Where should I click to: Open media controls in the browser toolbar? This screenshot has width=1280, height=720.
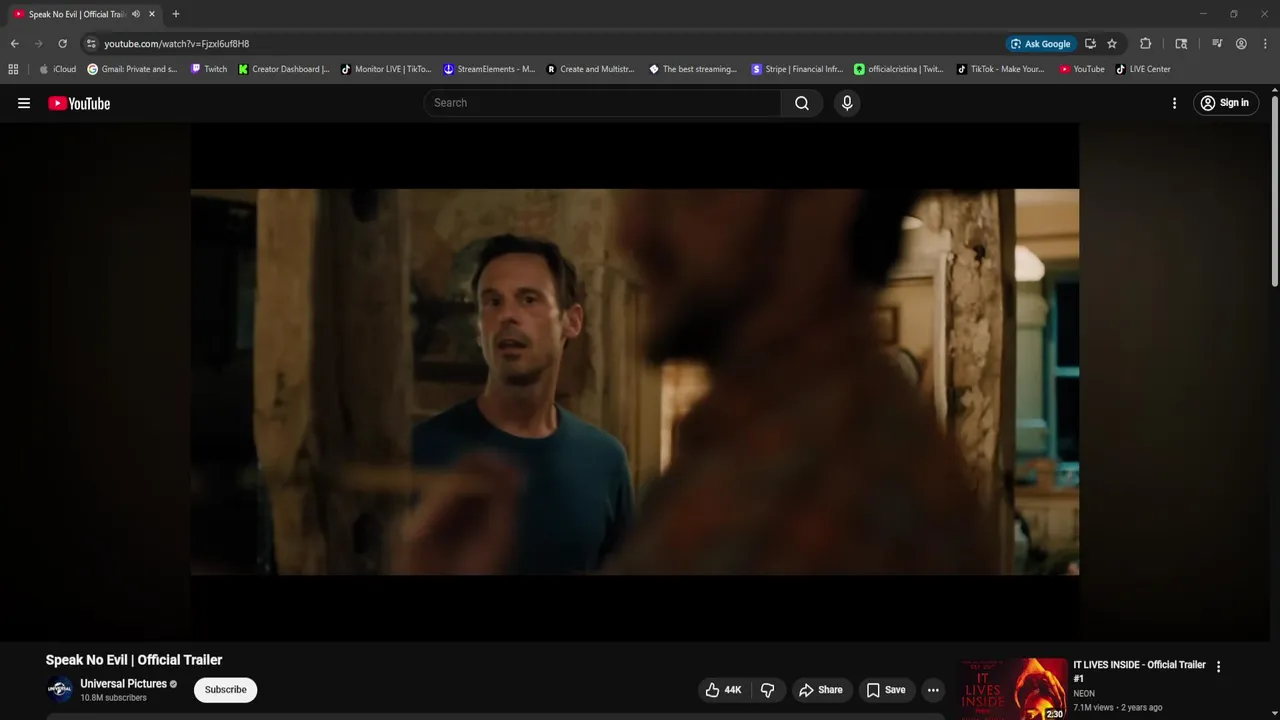1217,44
